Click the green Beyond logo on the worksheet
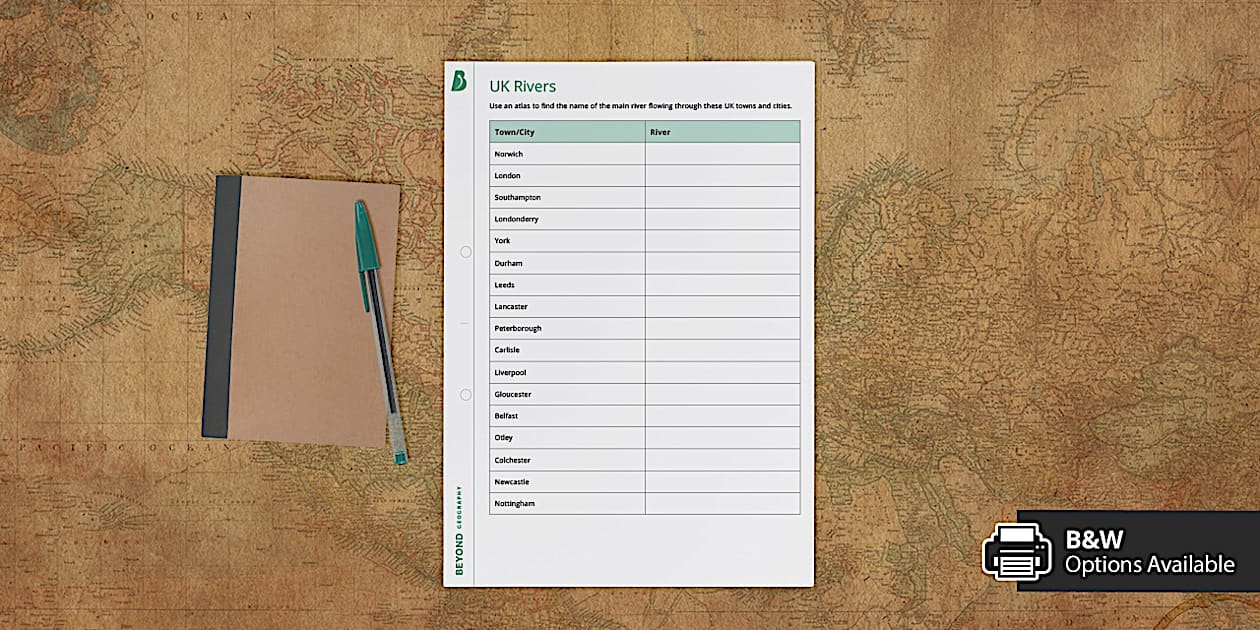Viewport: 1260px width, 630px height. click(x=460, y=81)
